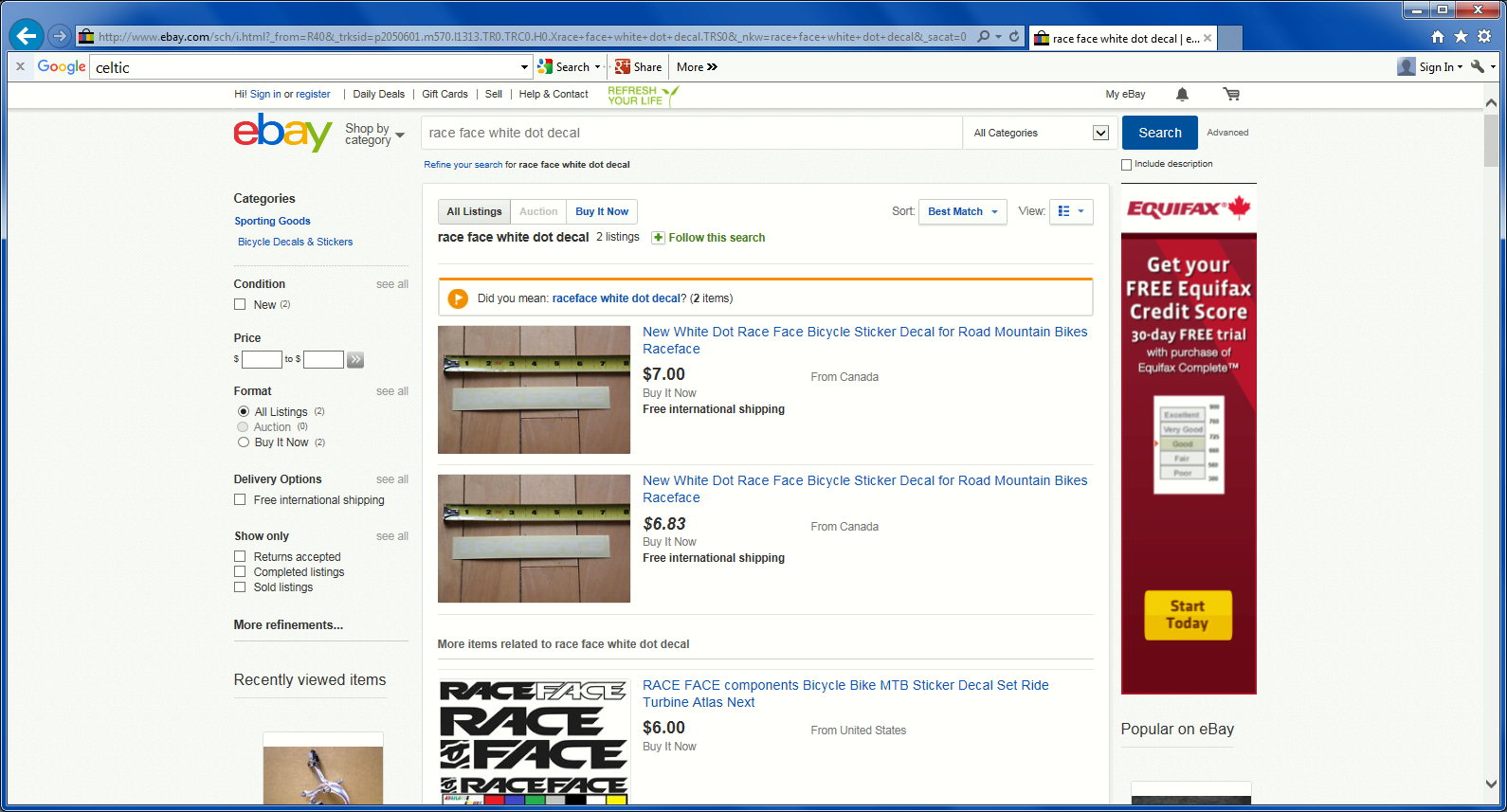Open More refinements link
1507x812 pixels.
click(x=288, y=624)
